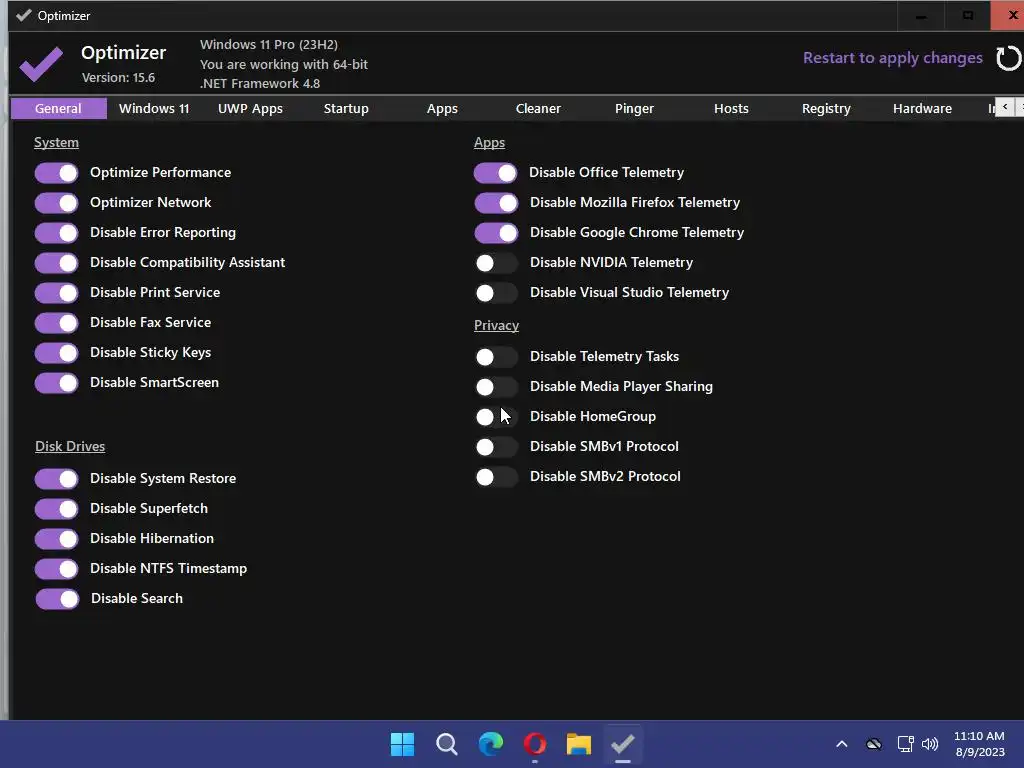This screenshot has width=1024, height=768.
Task: Open the Registry tab
Action: pos(826,108)
